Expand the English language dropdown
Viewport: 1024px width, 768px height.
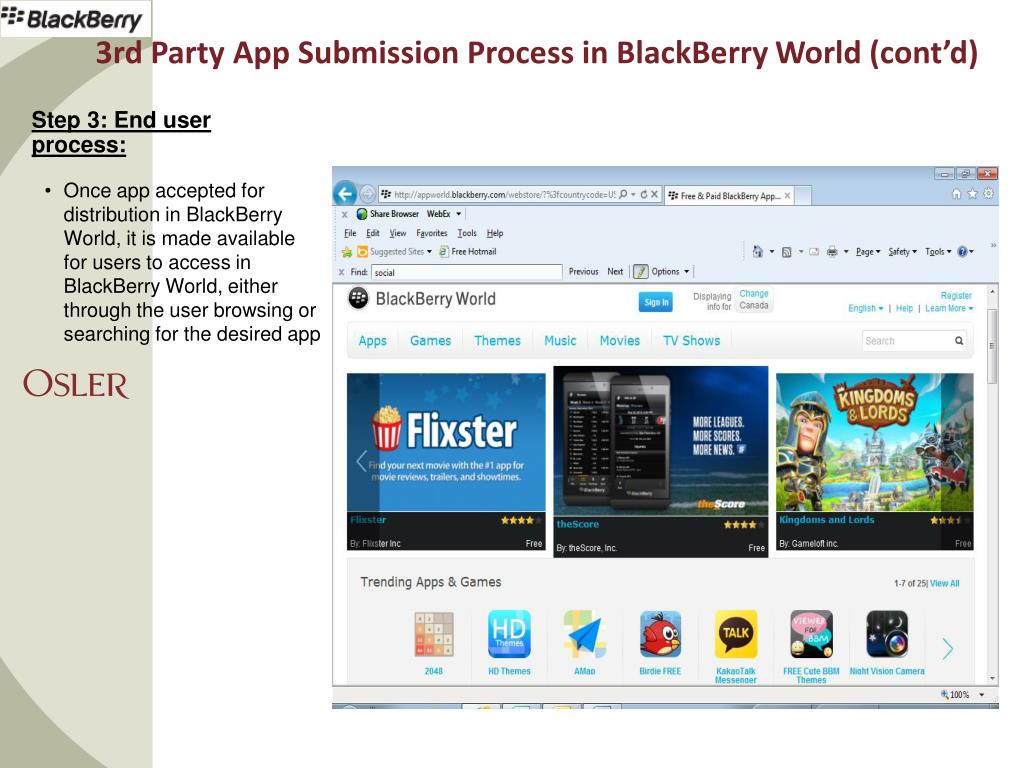click(x=865, y=308)
